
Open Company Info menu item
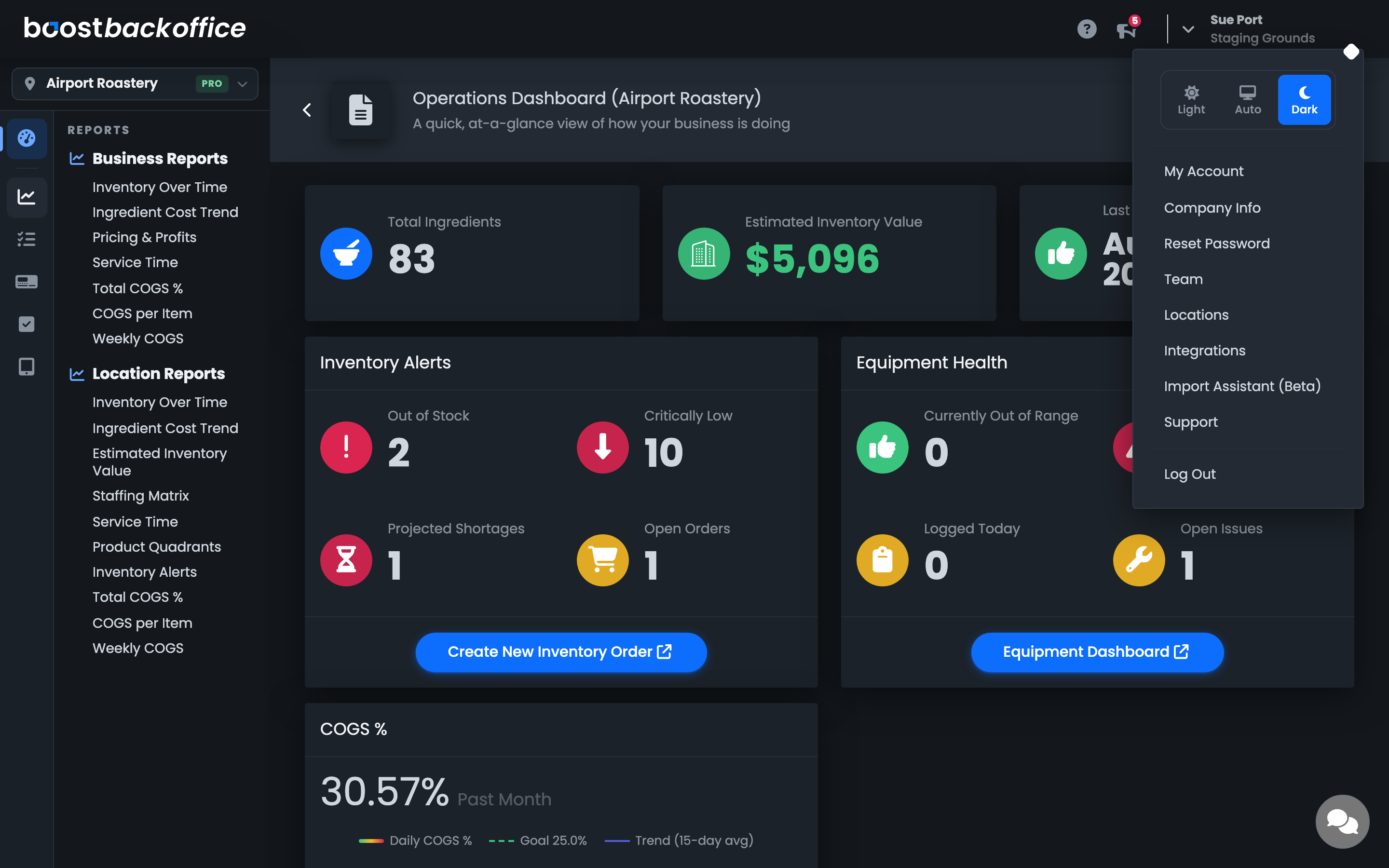1212,207
